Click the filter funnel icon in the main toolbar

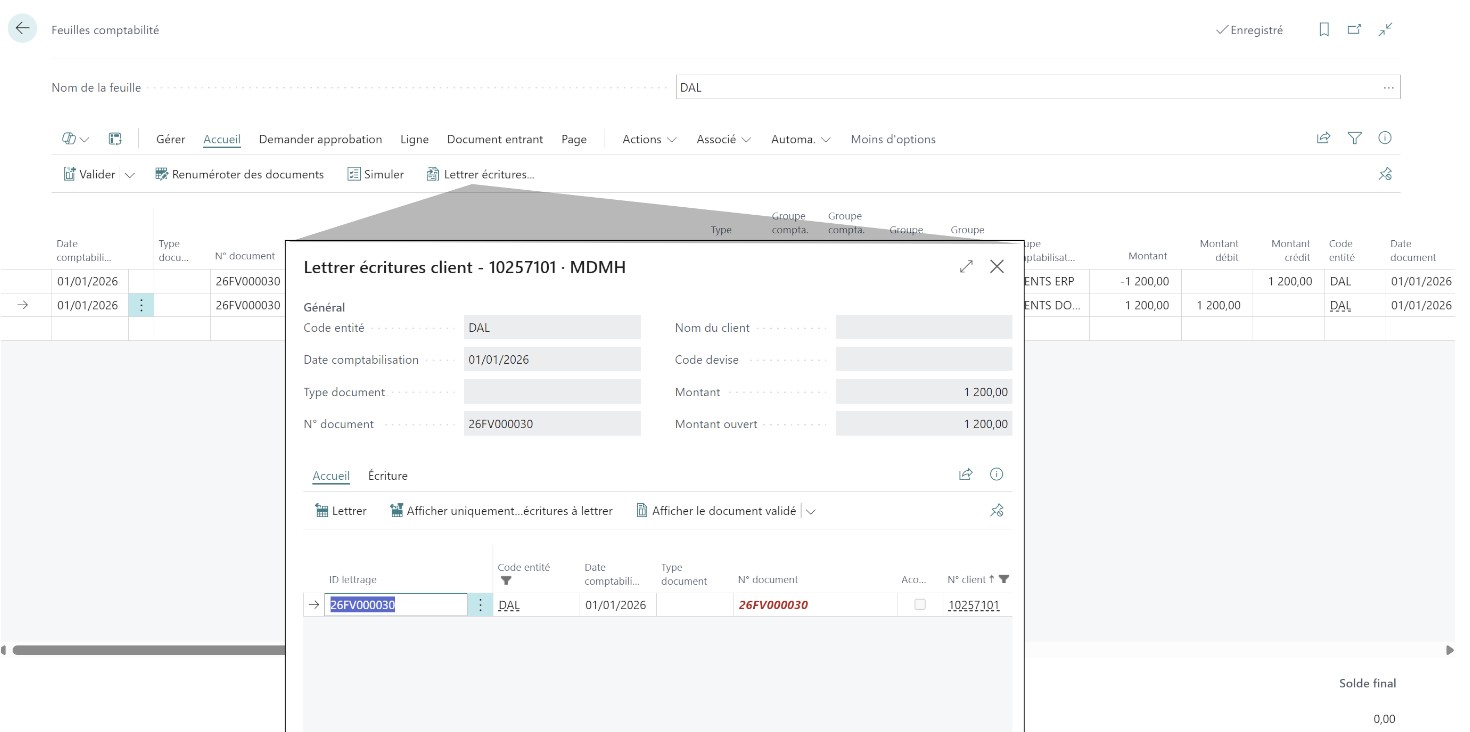[1354, 139]
